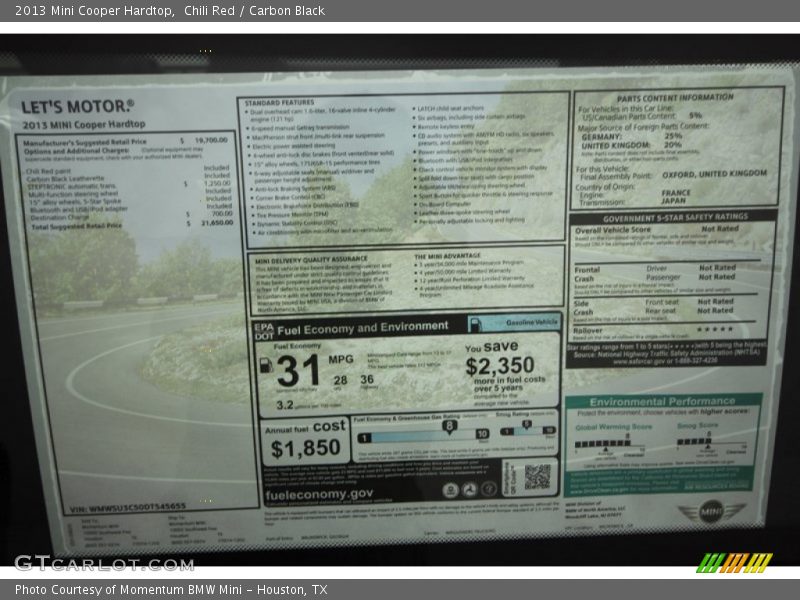Click 'GOVERNMENT 5-STAR SAFETY RATINGS' heading
This screenshot has width=800, height=600.
point(676,217)
